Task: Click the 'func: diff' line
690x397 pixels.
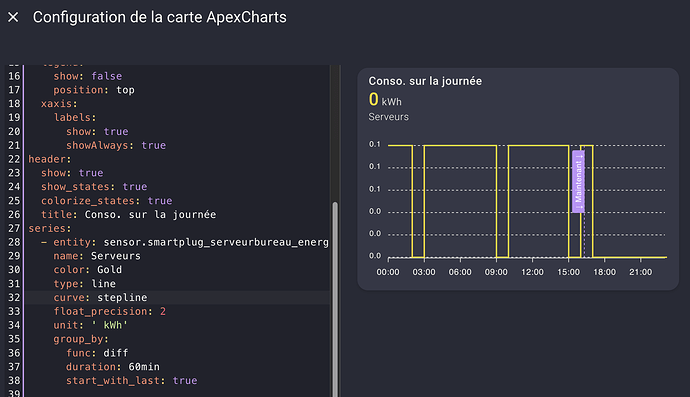Action: 97,353
